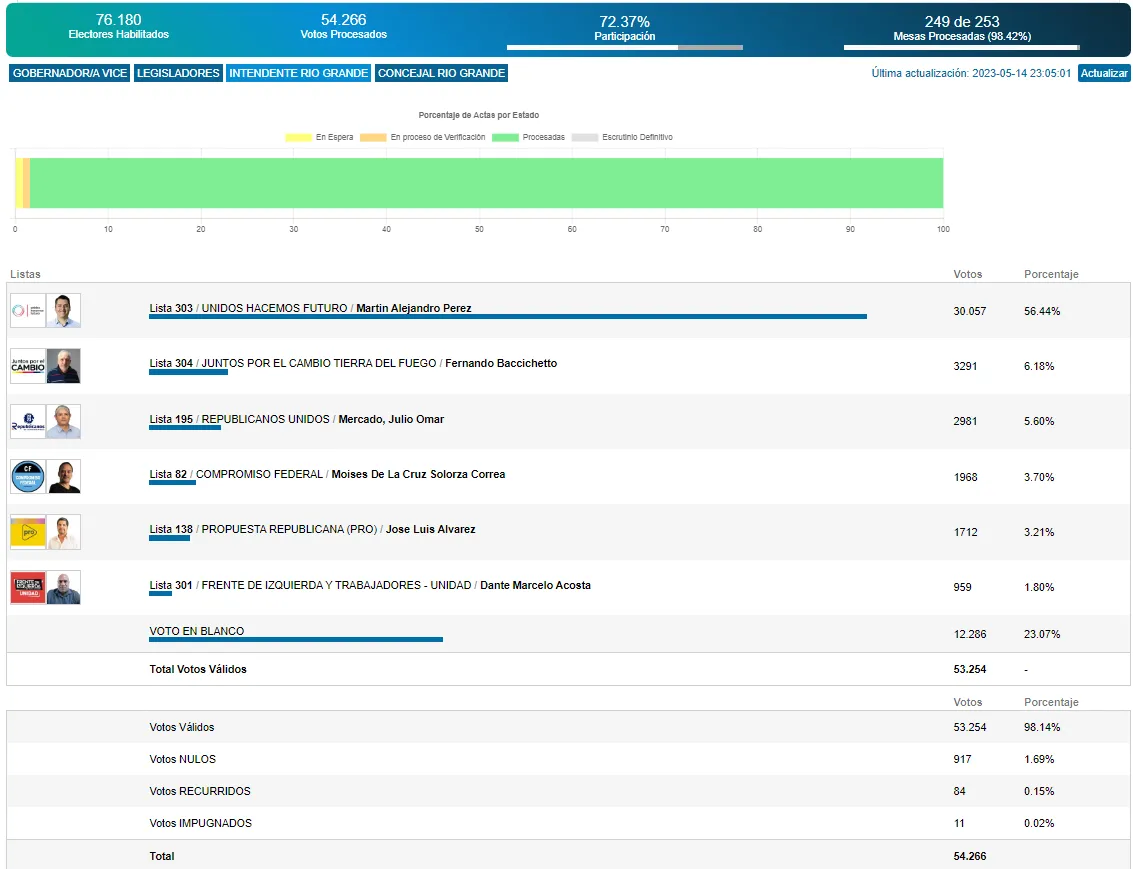The width and height of the screenshot is (1133, 869).
Task: Click the yellow PRO party logo
Action: tap(28, 532)
